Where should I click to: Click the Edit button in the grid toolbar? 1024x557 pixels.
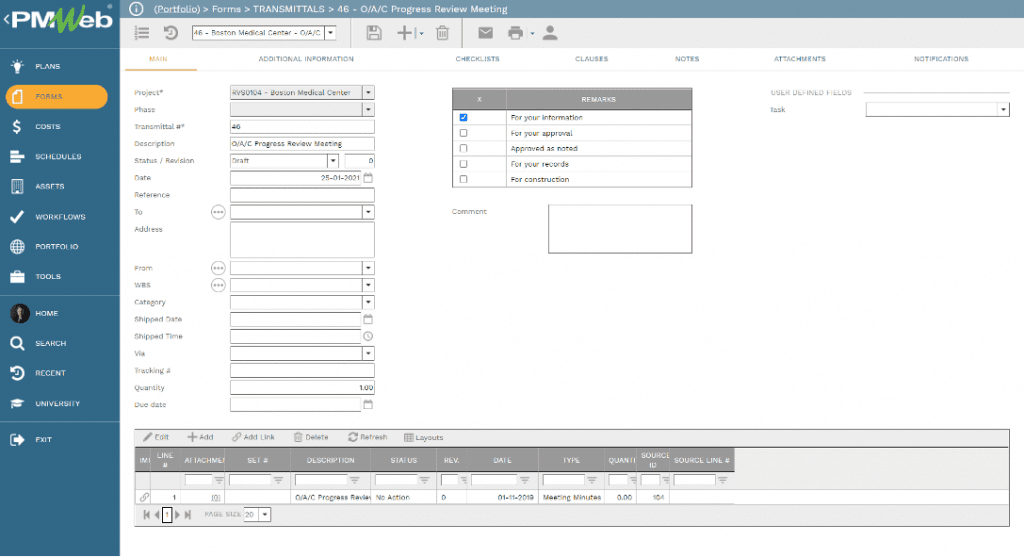click(x=156, y=438)
